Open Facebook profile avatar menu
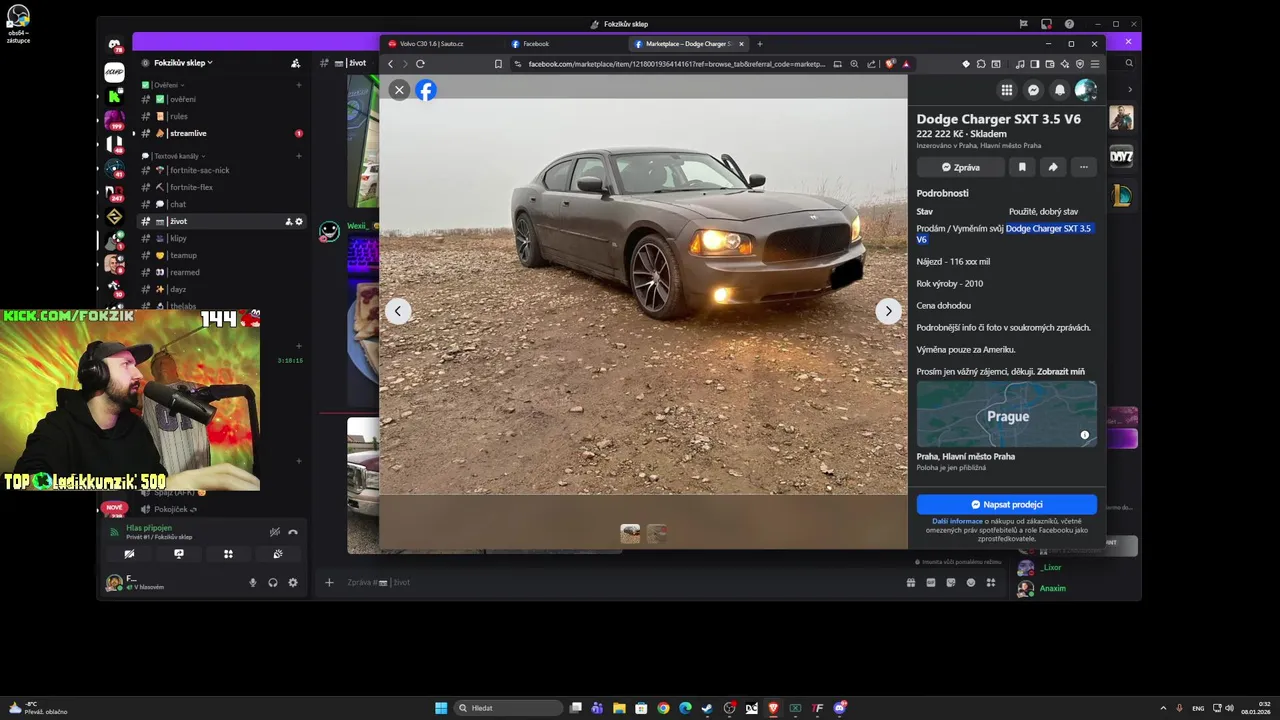1280x720 pixels. (x=1085, y=90)
